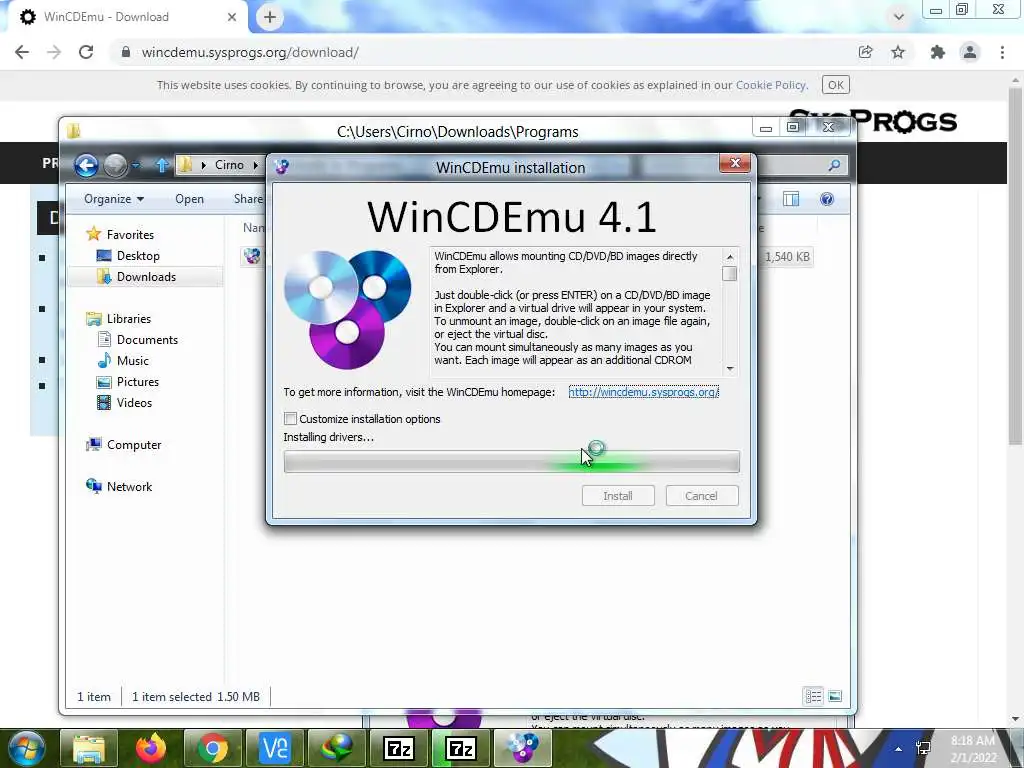Click OK on the cookie notice
Screen dimensions: 1024x768
coord(835,85)
